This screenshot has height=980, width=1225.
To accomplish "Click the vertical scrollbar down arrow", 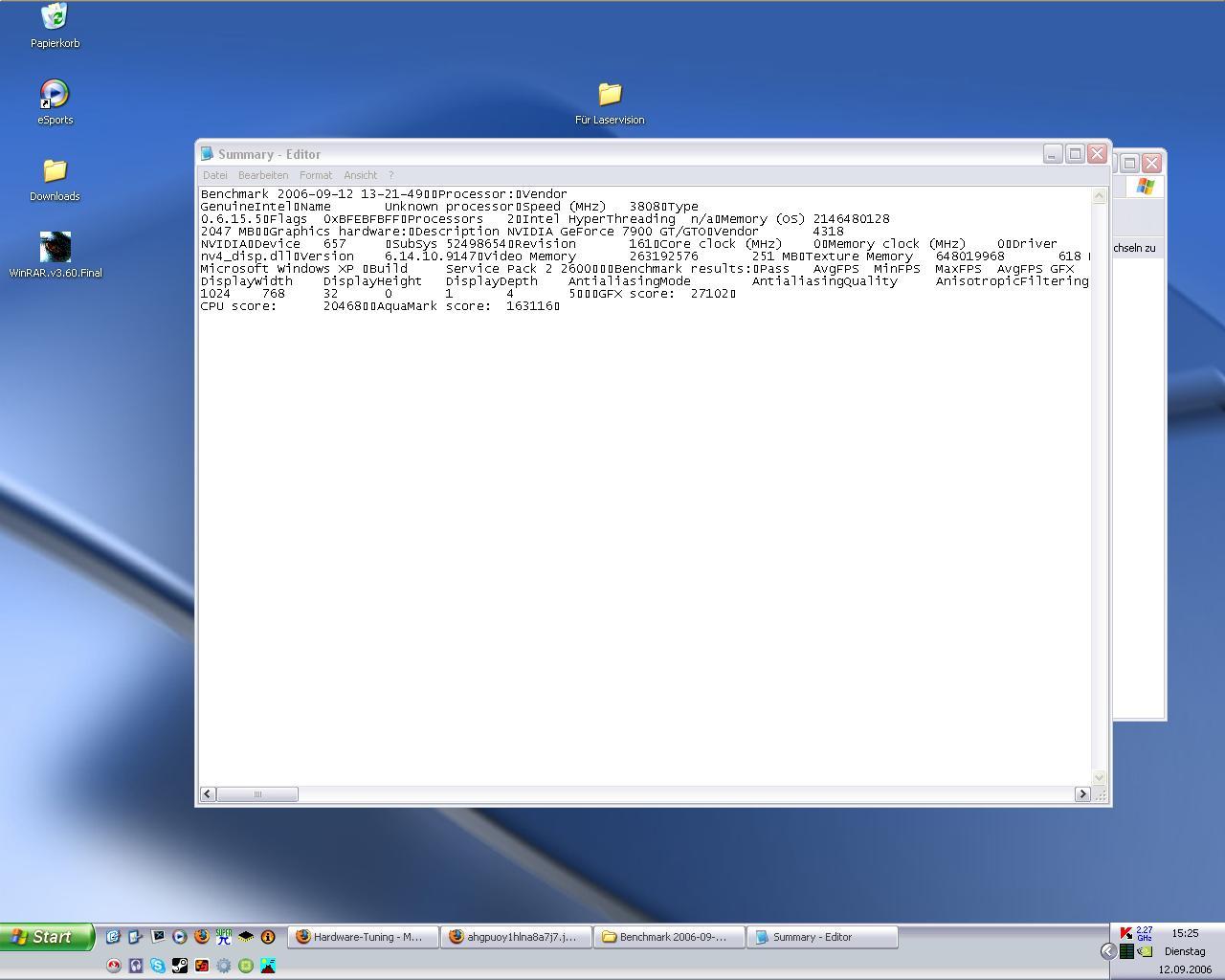I will pyautogui.click(x=1099, y=778).
